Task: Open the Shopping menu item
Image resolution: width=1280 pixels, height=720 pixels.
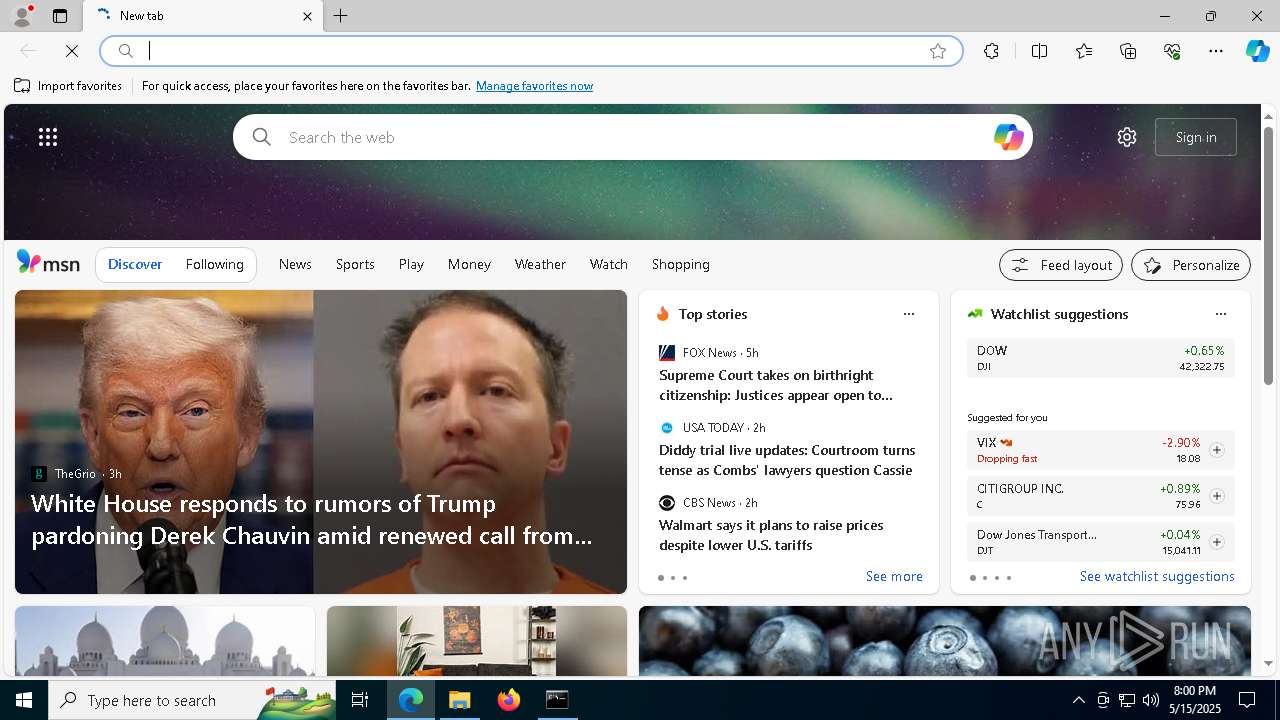Action: (681, 264)
